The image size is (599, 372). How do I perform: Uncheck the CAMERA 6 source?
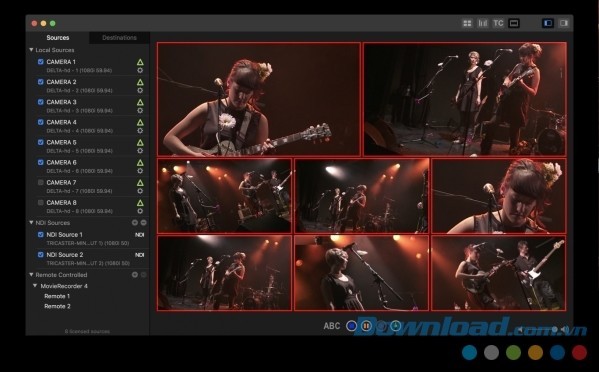[x=40, y=162]
